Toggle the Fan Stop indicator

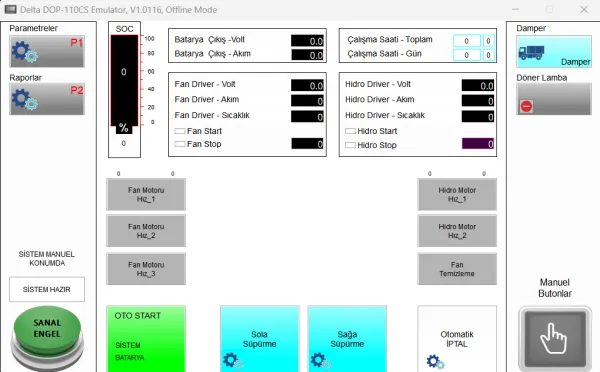click(180, 144)
